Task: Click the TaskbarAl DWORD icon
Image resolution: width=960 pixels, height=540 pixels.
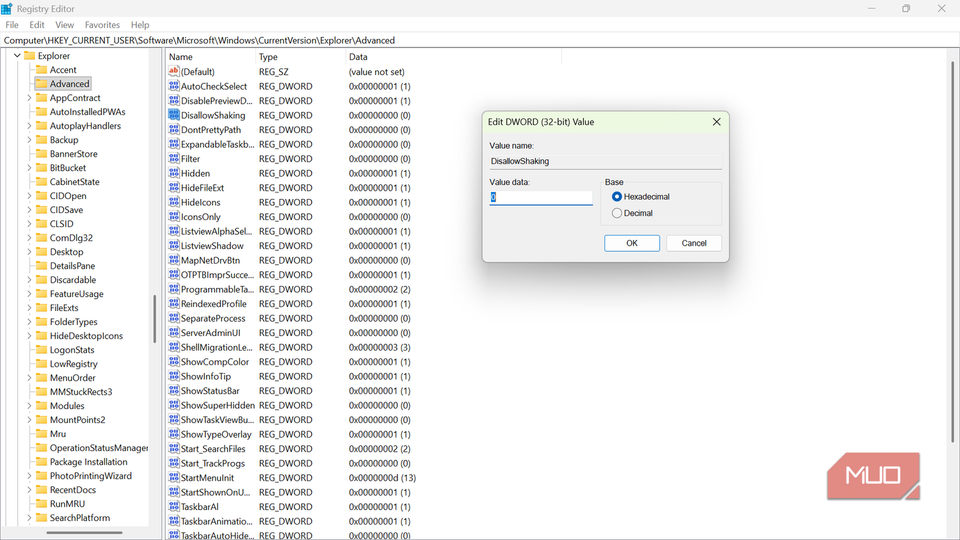Action: 174,507
